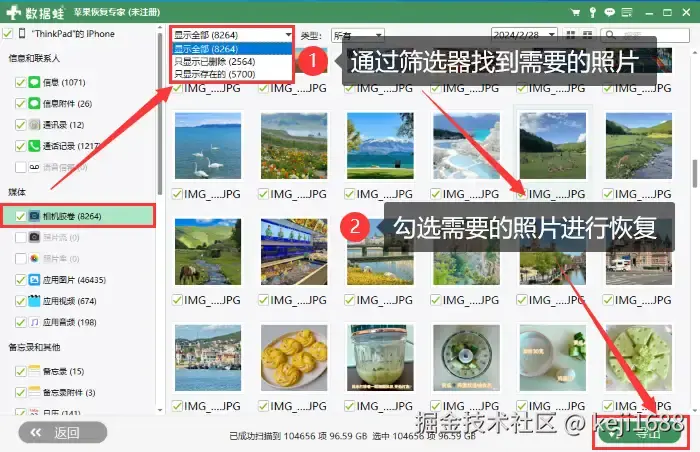The height and width of the screenshot is (452, 700).
Task: Click the 信息附件 attachment icon
Action: [34, 104]
